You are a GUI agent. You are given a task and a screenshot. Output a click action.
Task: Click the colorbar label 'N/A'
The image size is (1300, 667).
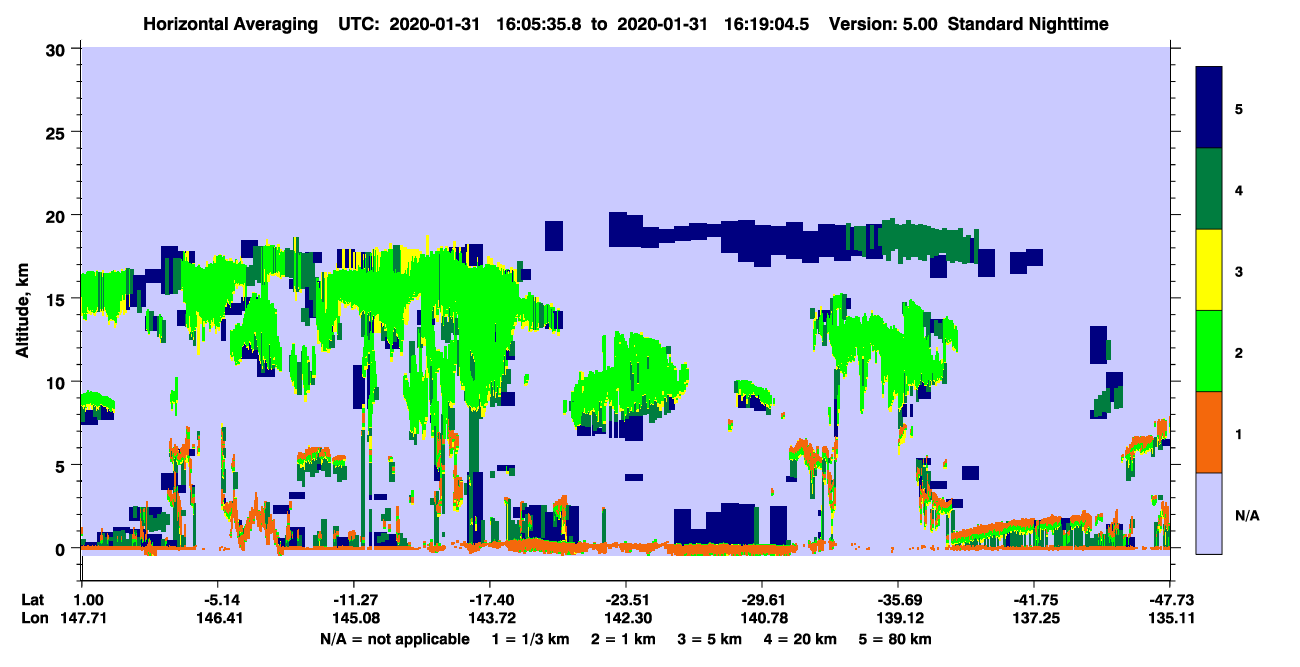[1247, 515]
